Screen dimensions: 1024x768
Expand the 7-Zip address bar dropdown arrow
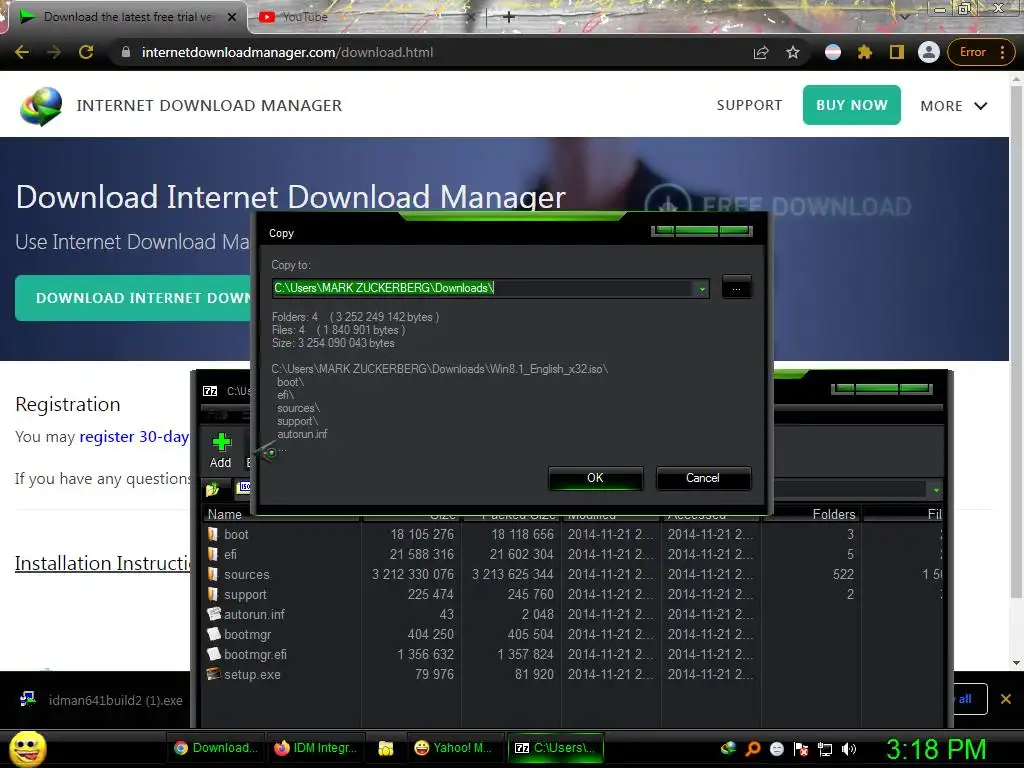[x=936, y=489]
